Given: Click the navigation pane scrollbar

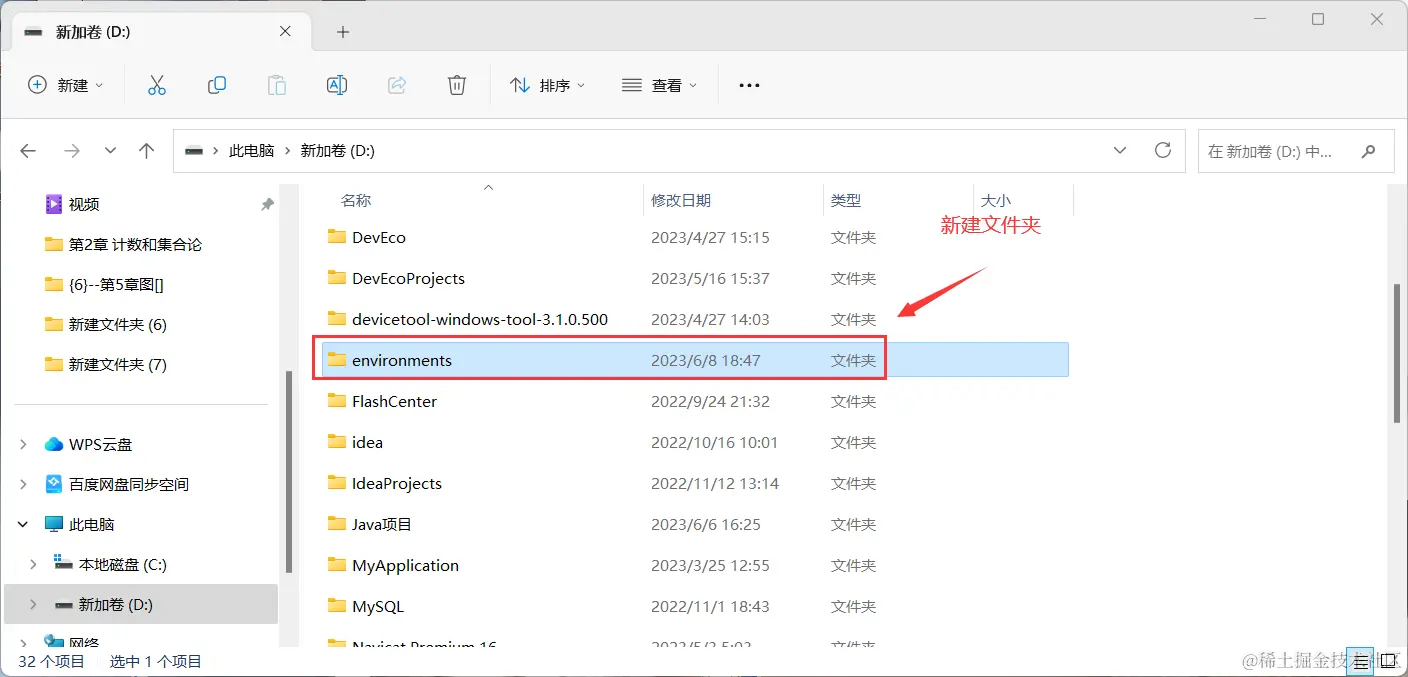Looking at the screenshot, I should pos(289,472).
